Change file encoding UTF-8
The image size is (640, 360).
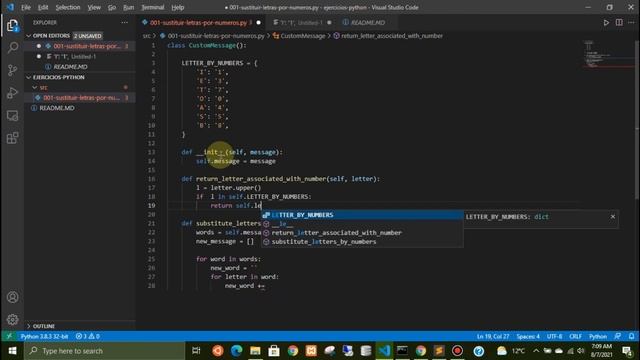(x=554, y=336)
